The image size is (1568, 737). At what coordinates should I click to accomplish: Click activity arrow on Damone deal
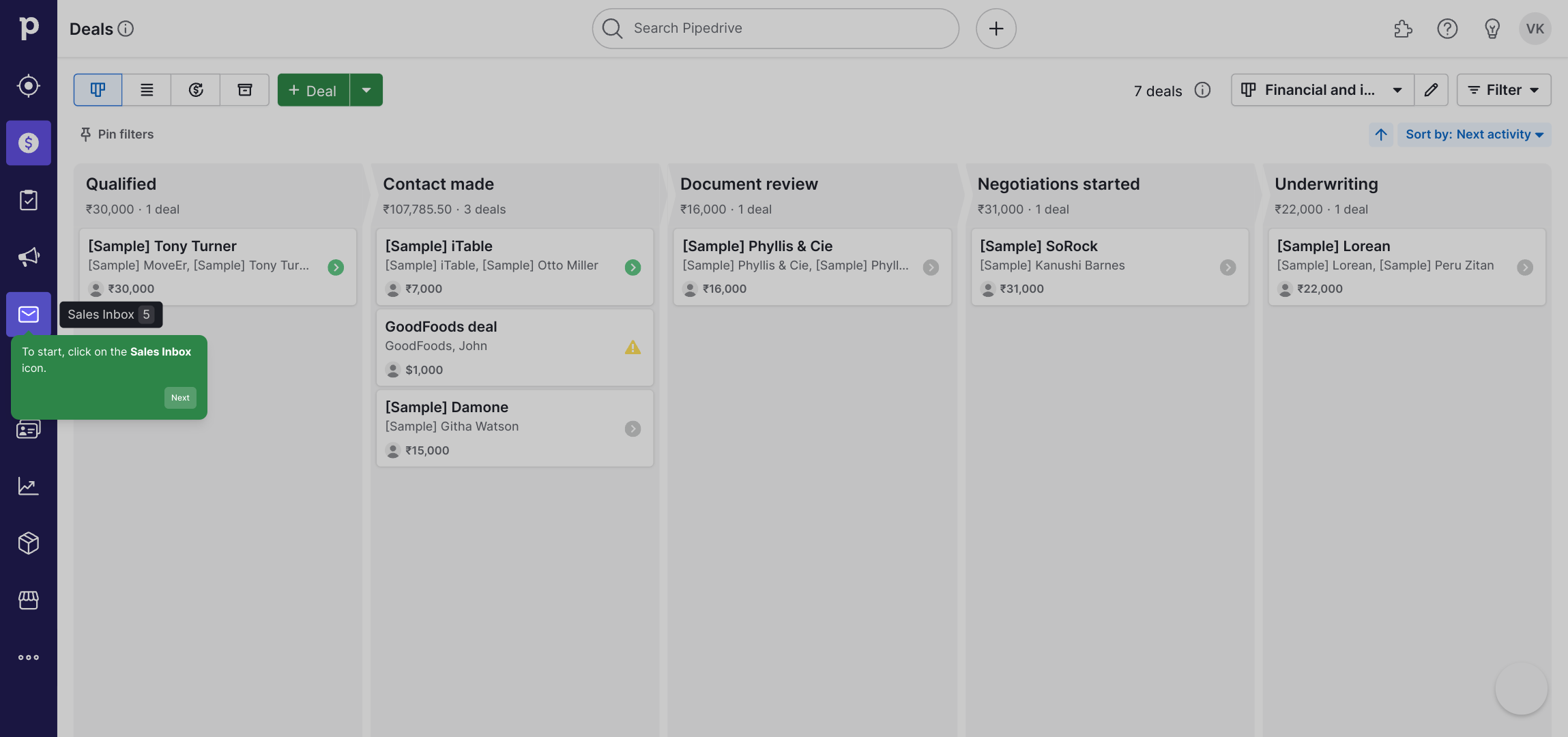point(633,429)
